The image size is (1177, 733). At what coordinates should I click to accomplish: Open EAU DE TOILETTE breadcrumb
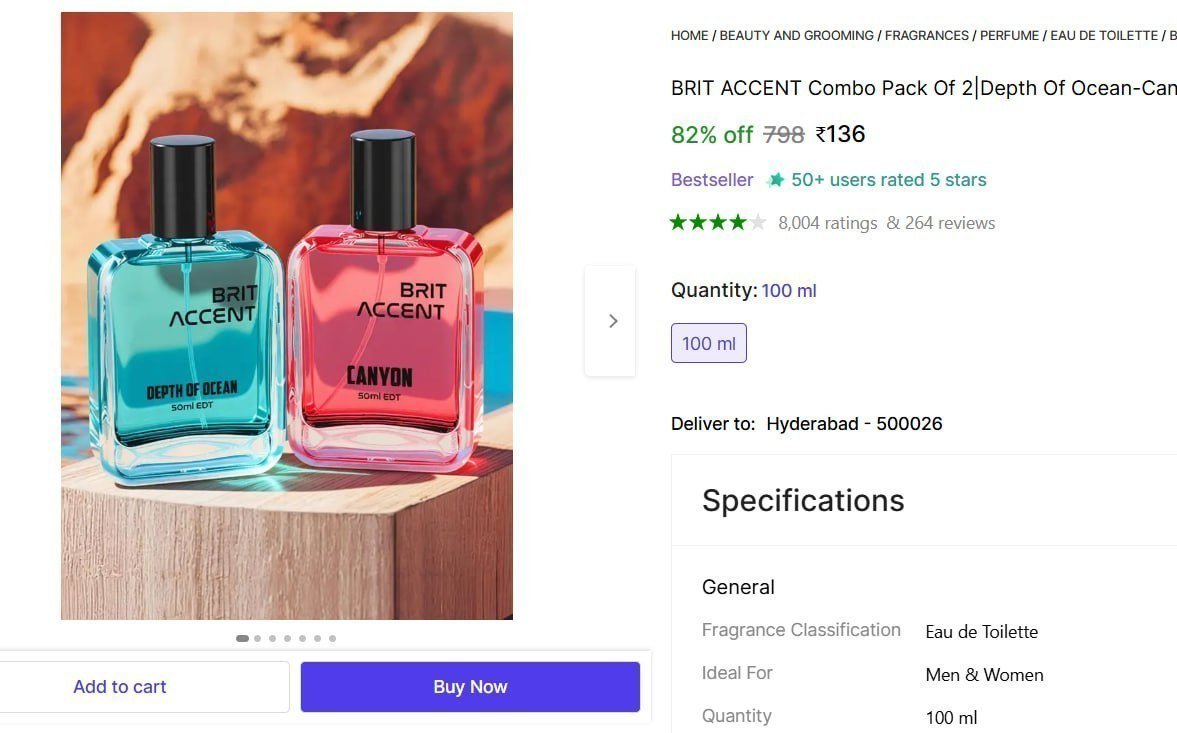point(1103,35)
